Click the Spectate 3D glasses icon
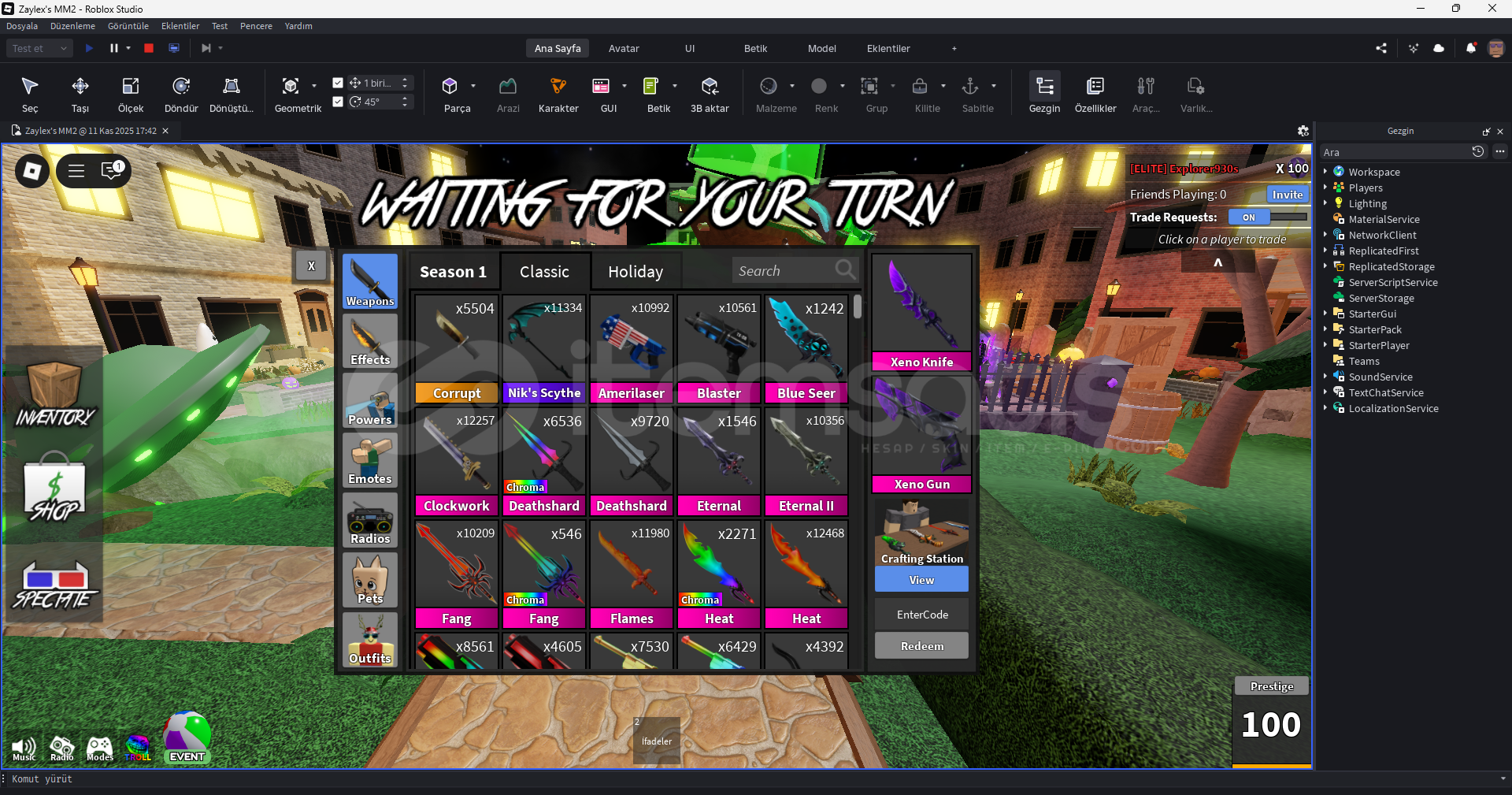This screenshot has height=795, width=1512. coord(54,585)
